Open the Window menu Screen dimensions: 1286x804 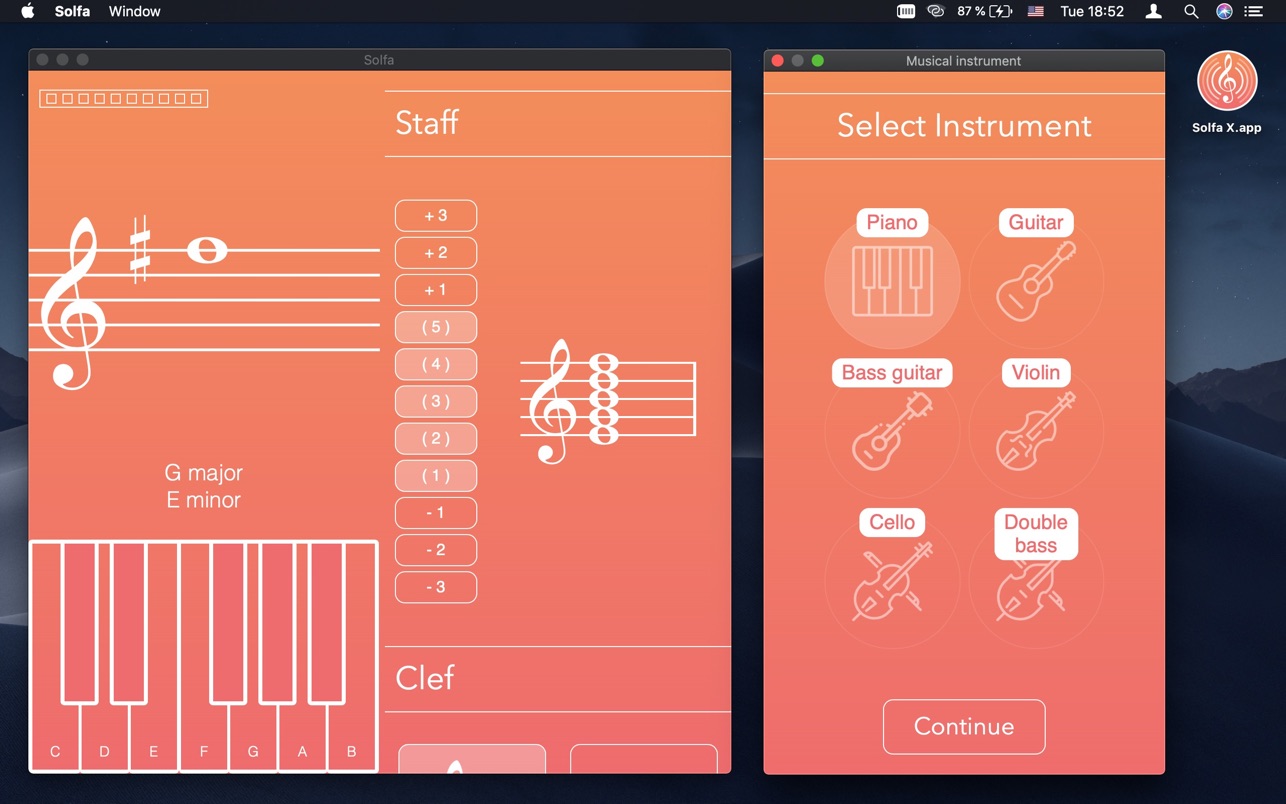click(135, 12)
